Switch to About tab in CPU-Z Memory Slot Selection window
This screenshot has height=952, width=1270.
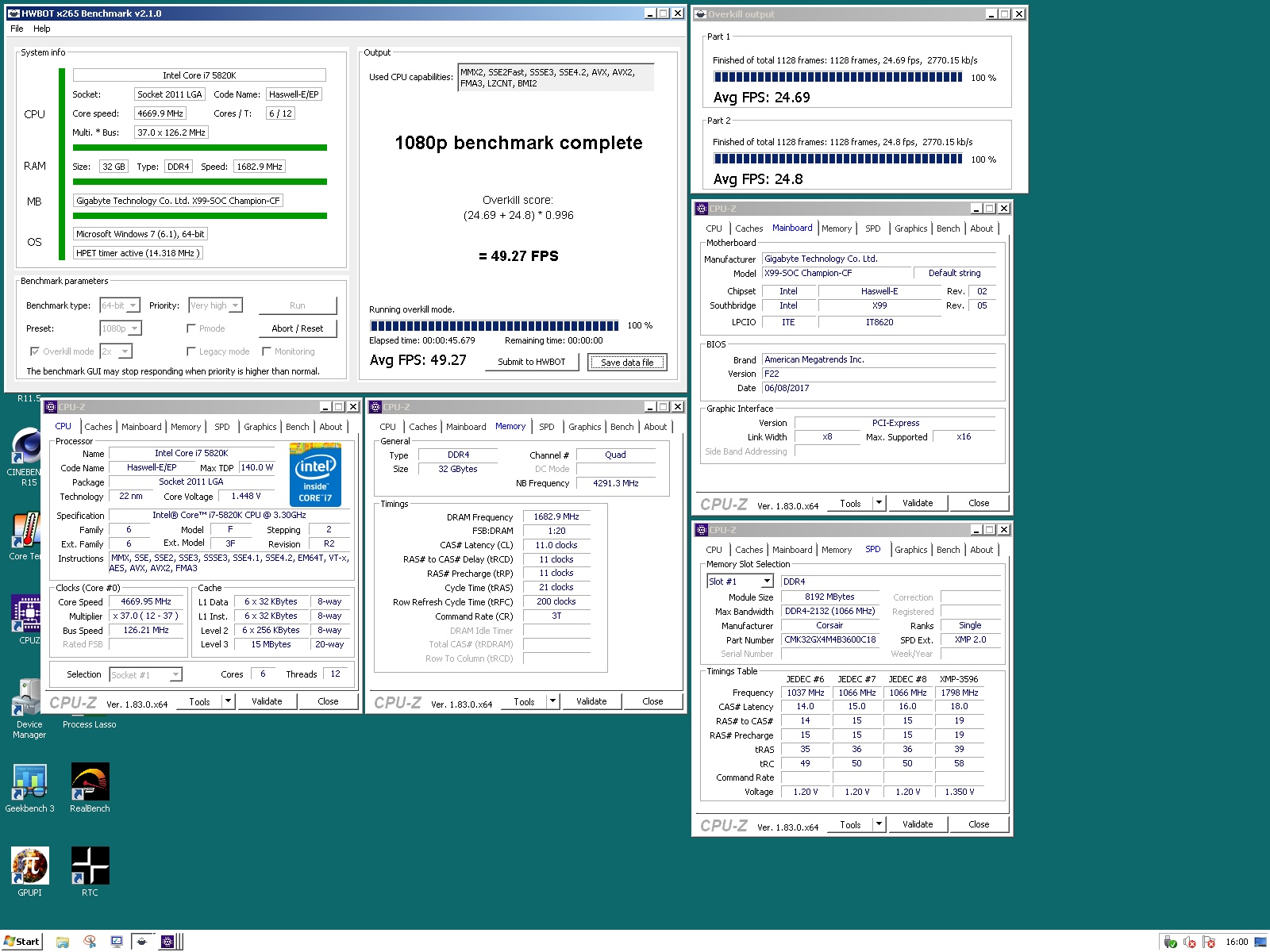[x=982, y=550]
